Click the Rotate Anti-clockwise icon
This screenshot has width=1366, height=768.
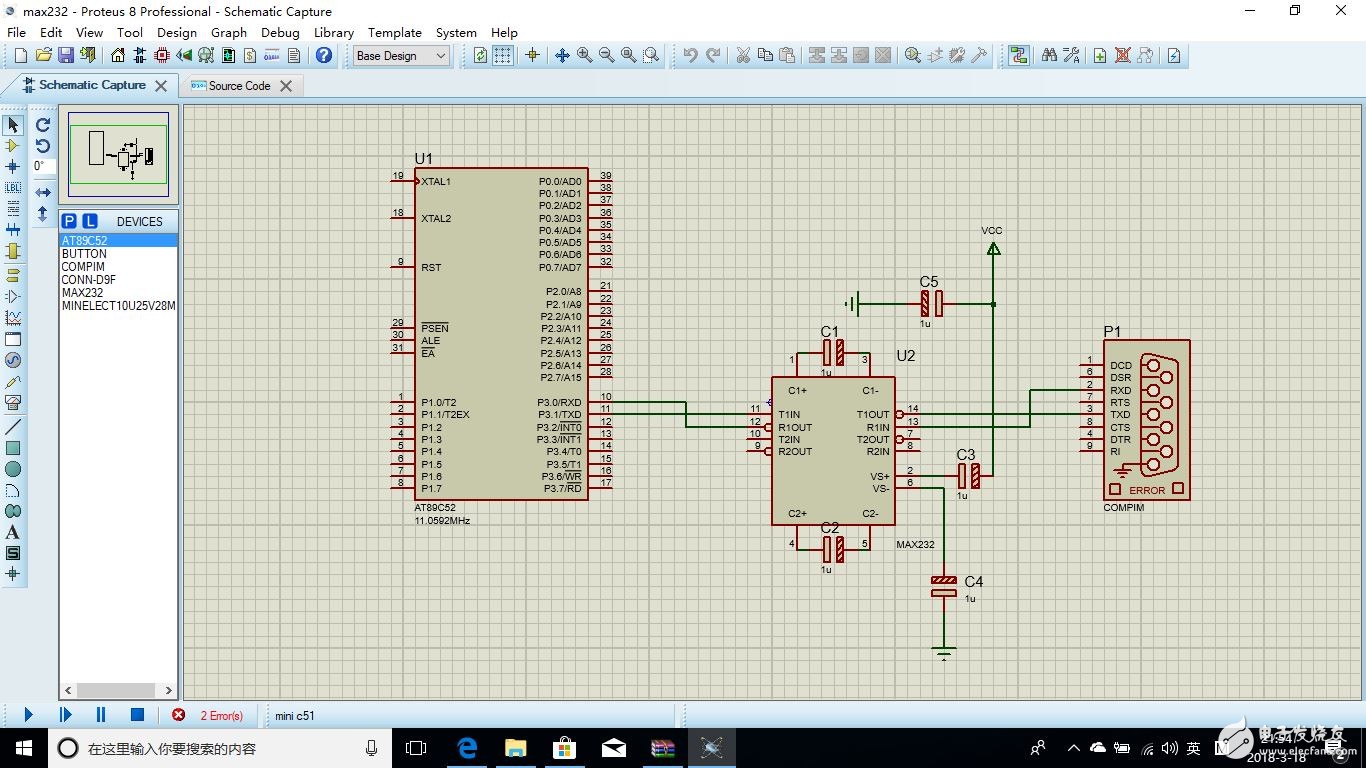click(x=43, y=146)
